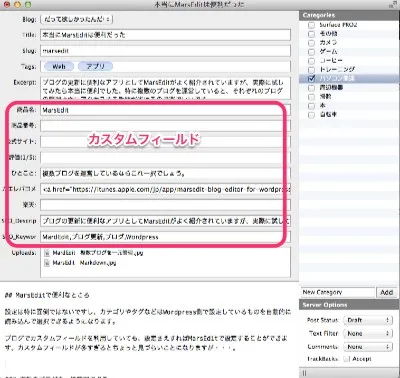The width and height of the screenshot is (400, 378).
Task: Click the body heading '## MarsEditで便利なところ'
Action: [x=47, y=295]
